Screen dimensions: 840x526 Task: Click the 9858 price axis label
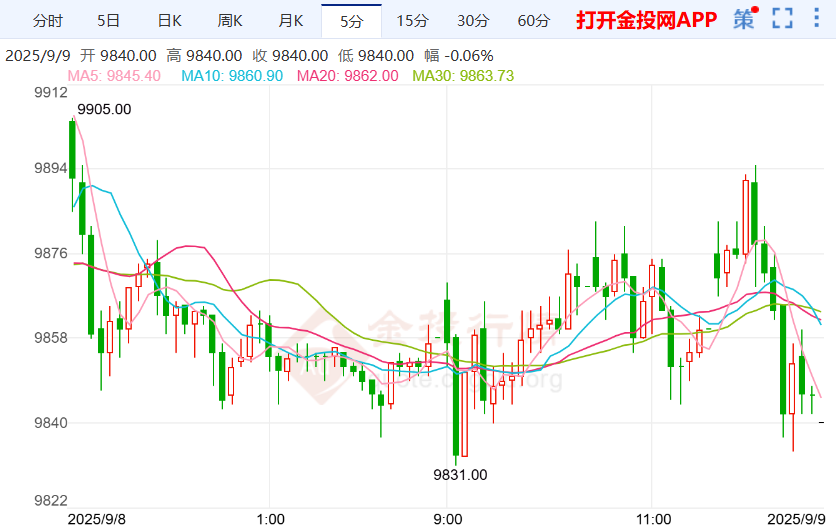51,338
